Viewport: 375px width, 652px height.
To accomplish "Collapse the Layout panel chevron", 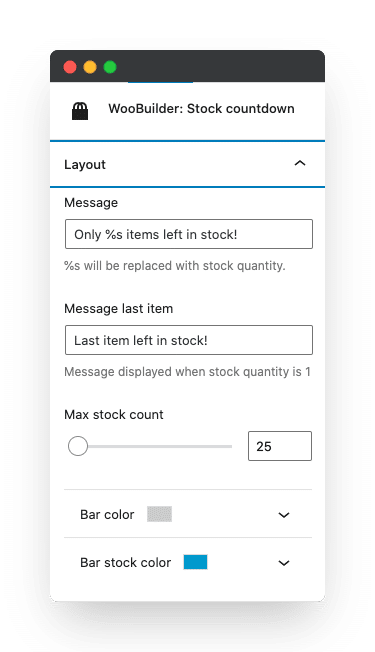I will click(x=300, y=163).
